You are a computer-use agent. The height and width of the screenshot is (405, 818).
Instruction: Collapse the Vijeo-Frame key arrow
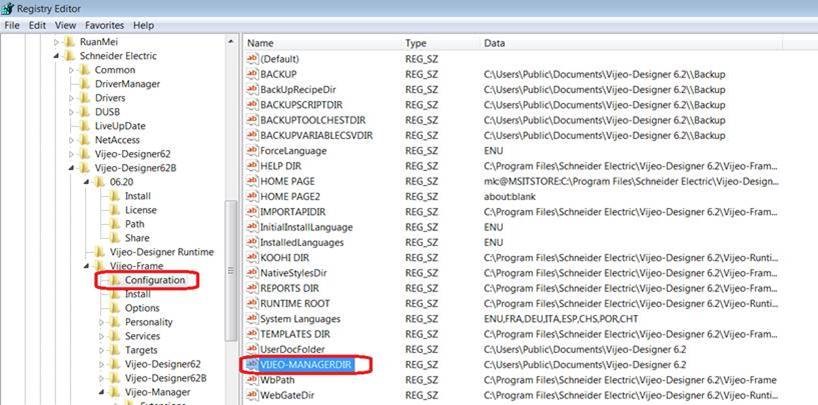[x=87, y=266]
